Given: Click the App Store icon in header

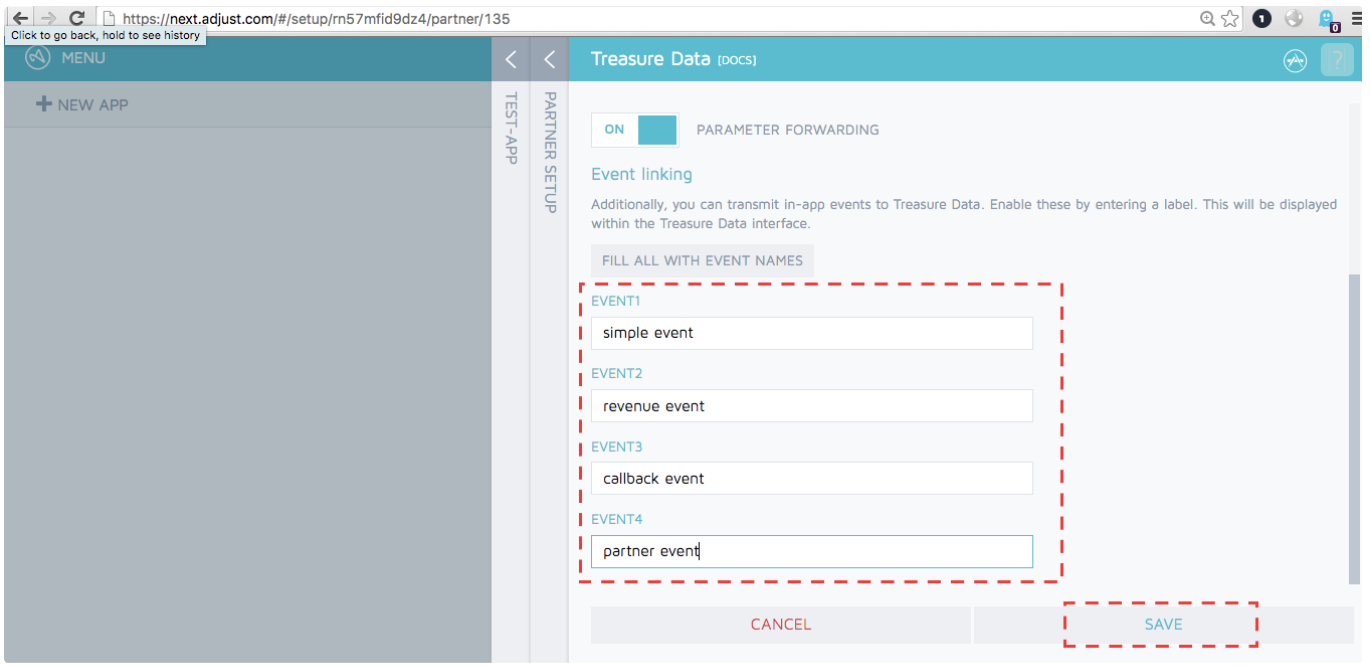Looking at the screenshot, I should [x=1295, y=61].
